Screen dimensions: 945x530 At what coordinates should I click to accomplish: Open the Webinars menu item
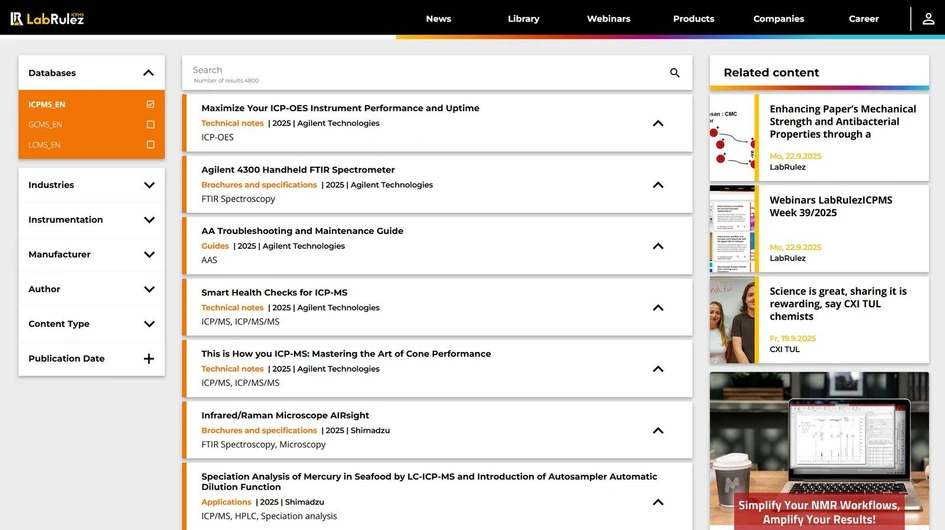[608, 19]
